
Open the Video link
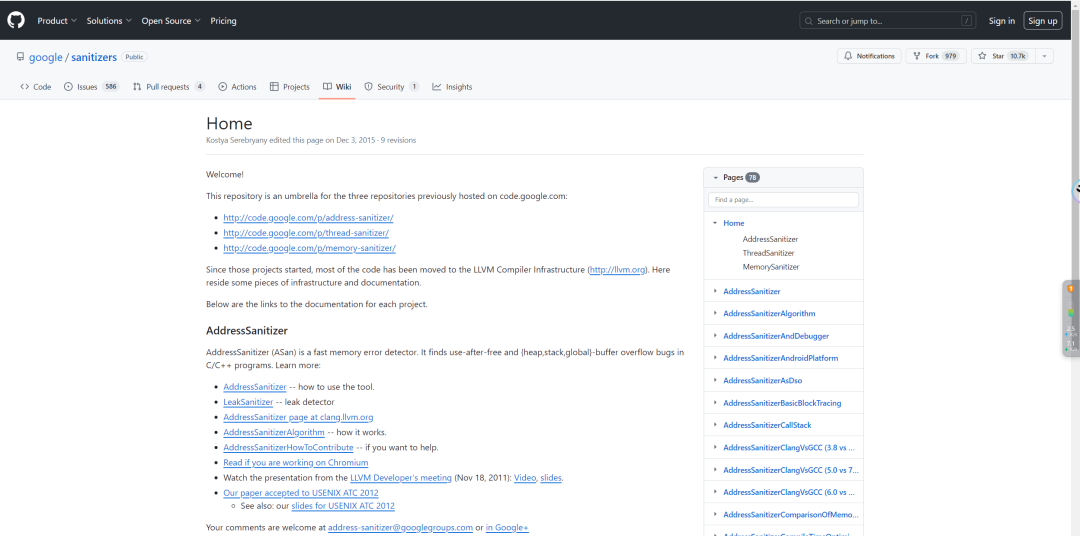click(x=525, y=478)
